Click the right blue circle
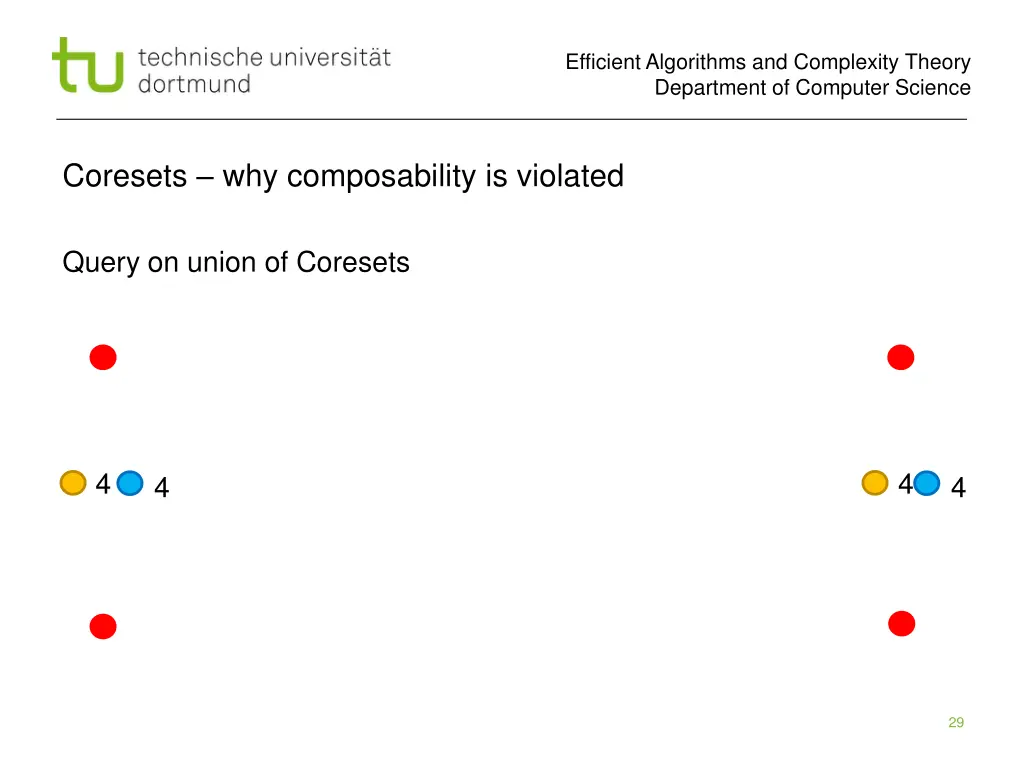The image size is (1024, 768). 927,483
